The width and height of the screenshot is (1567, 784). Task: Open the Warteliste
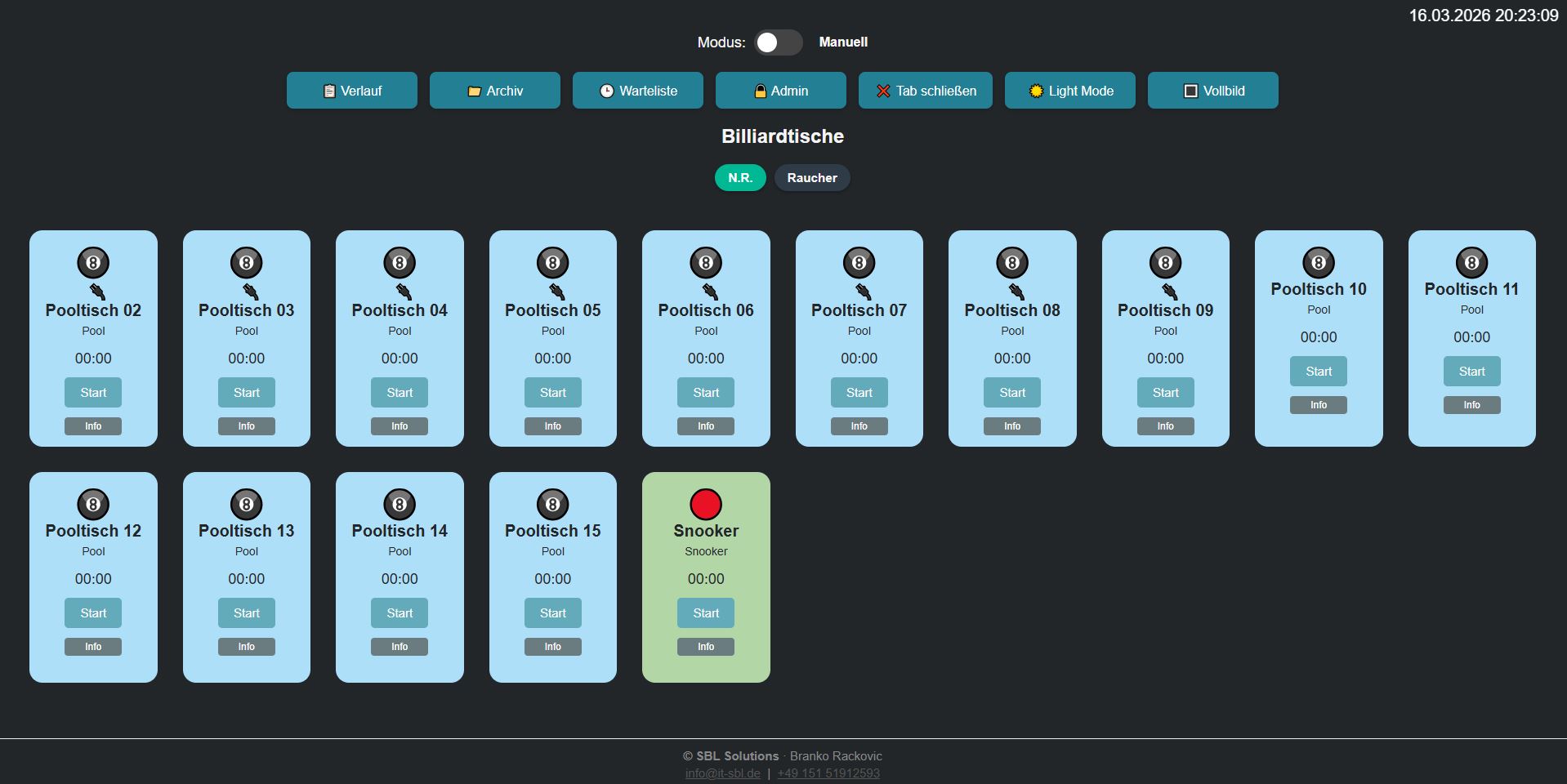[638, 91]
